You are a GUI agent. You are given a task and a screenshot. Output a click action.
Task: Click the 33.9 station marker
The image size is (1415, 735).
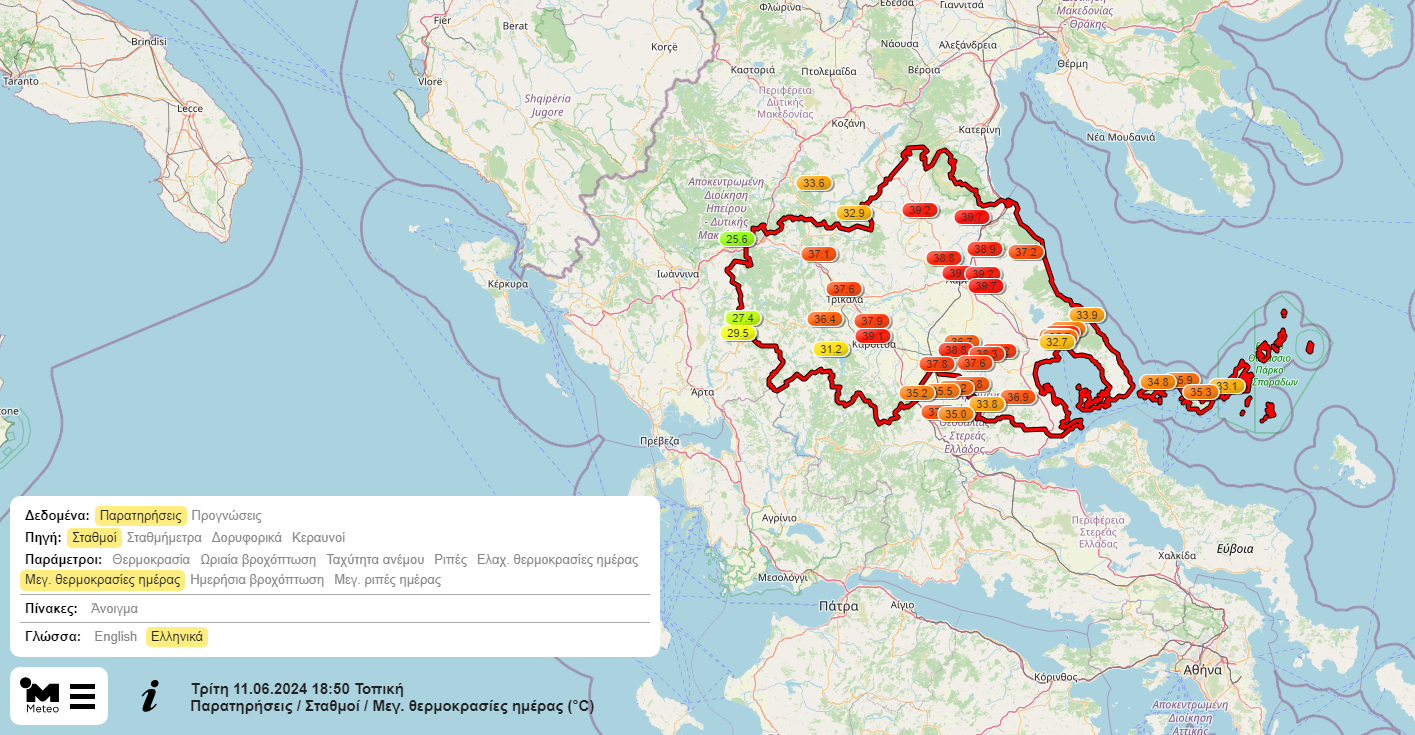[x=1086, y=316]
